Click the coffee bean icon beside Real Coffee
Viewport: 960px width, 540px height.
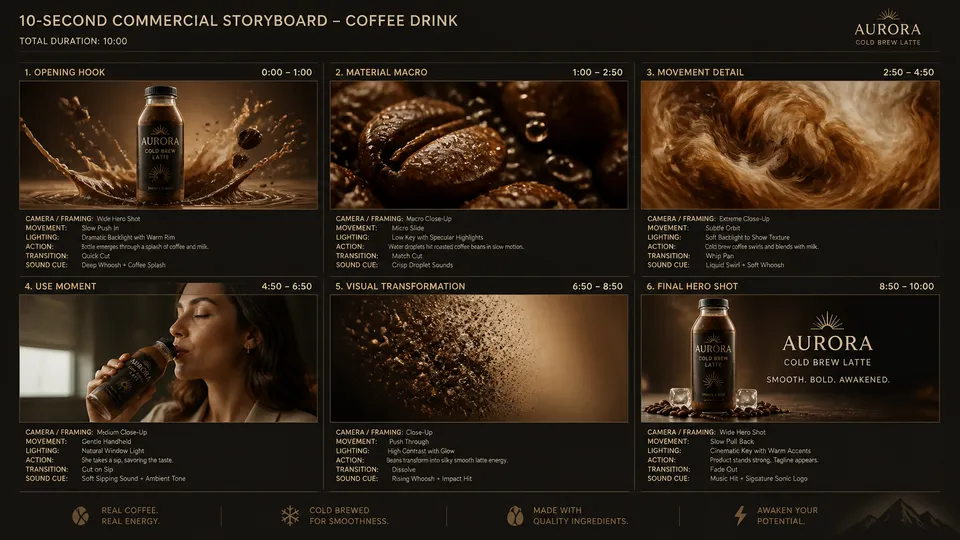point(81,516)
